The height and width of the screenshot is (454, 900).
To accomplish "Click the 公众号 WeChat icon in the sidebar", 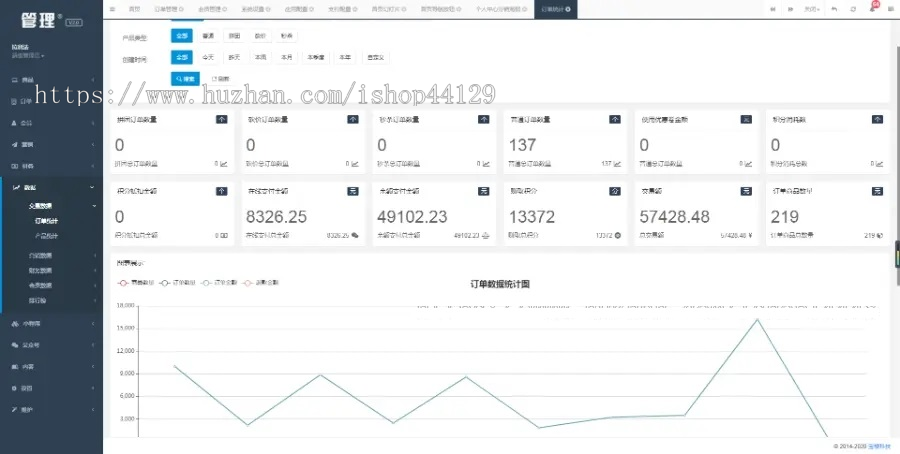I will coord(15,345).
